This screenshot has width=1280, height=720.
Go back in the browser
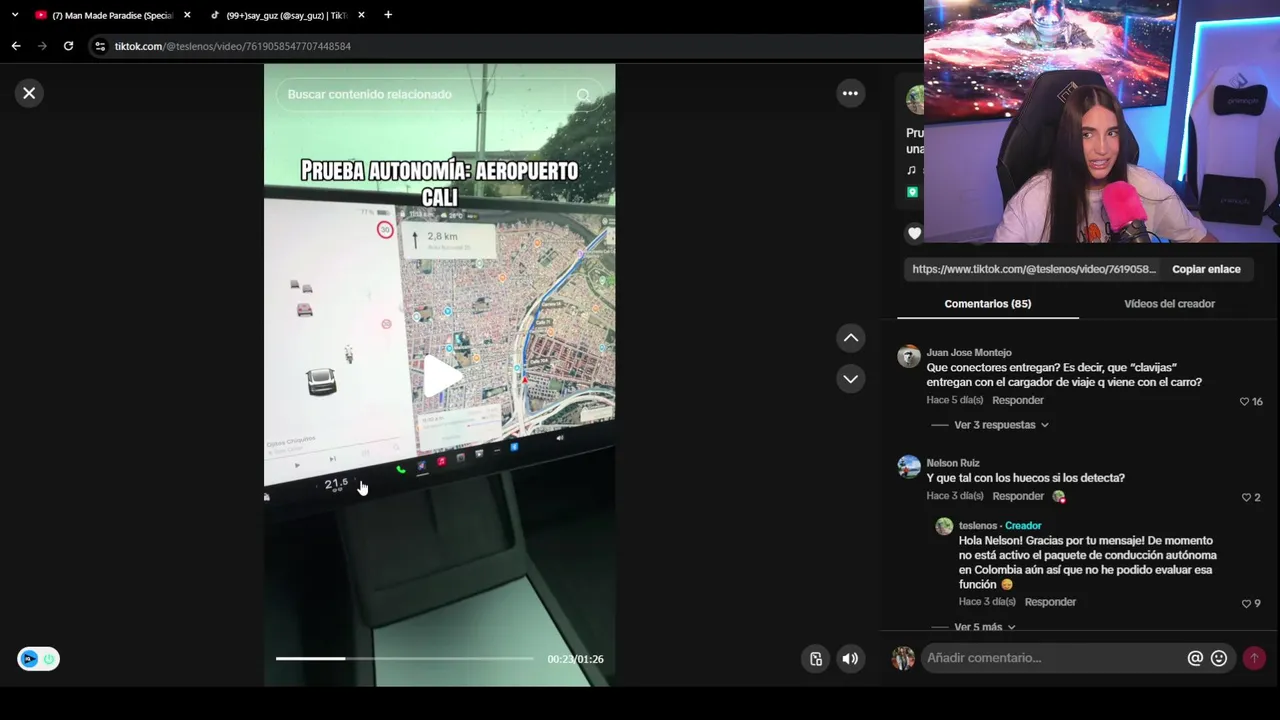(x=16, y=46)
